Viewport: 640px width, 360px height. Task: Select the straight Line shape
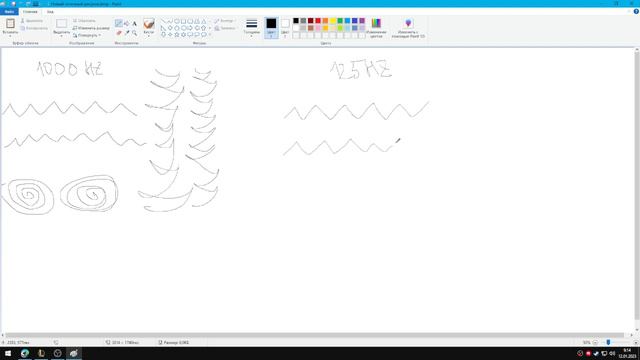163,21
